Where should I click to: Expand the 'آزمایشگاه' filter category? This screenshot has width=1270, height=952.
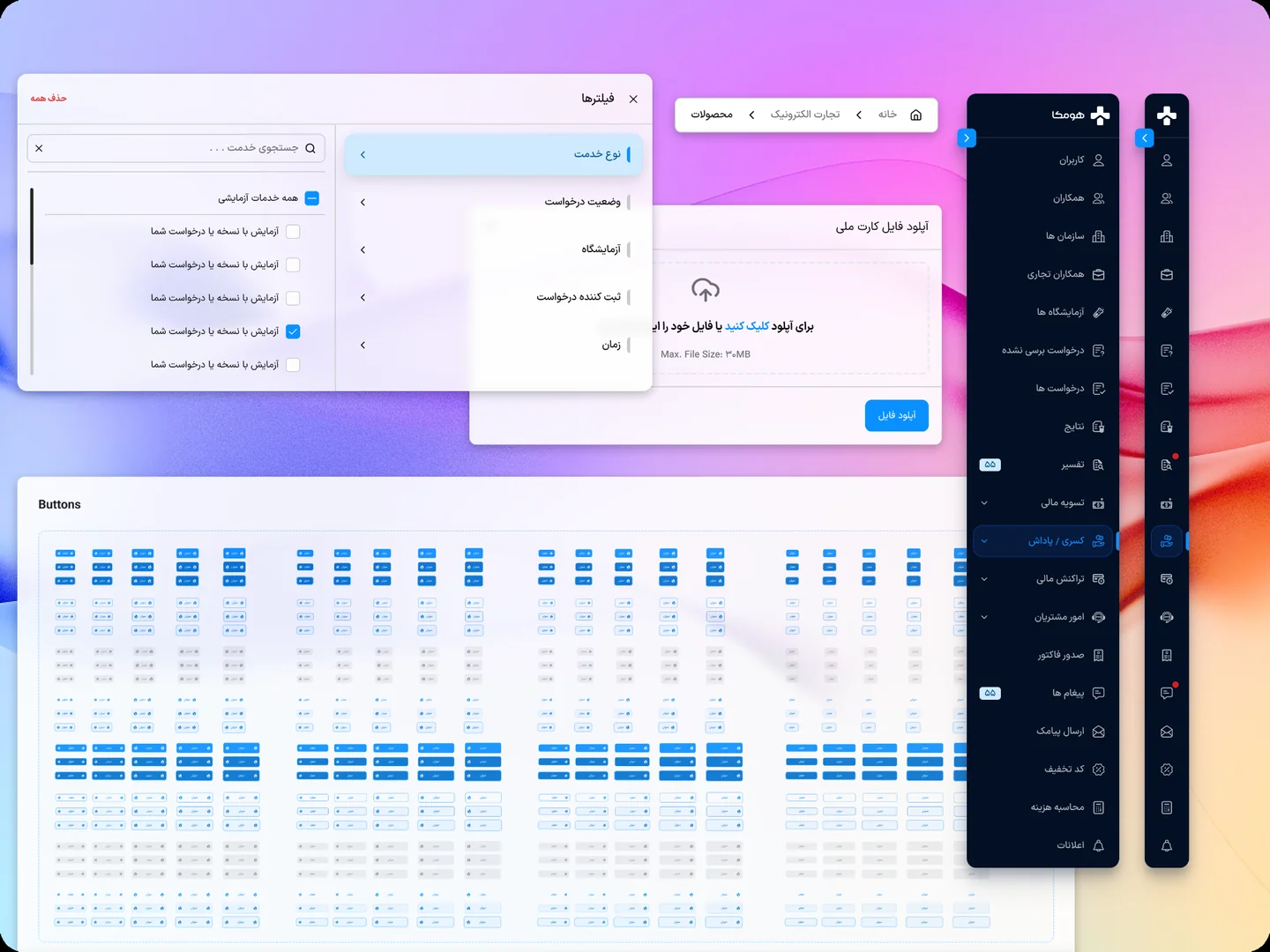click(493, 249)
